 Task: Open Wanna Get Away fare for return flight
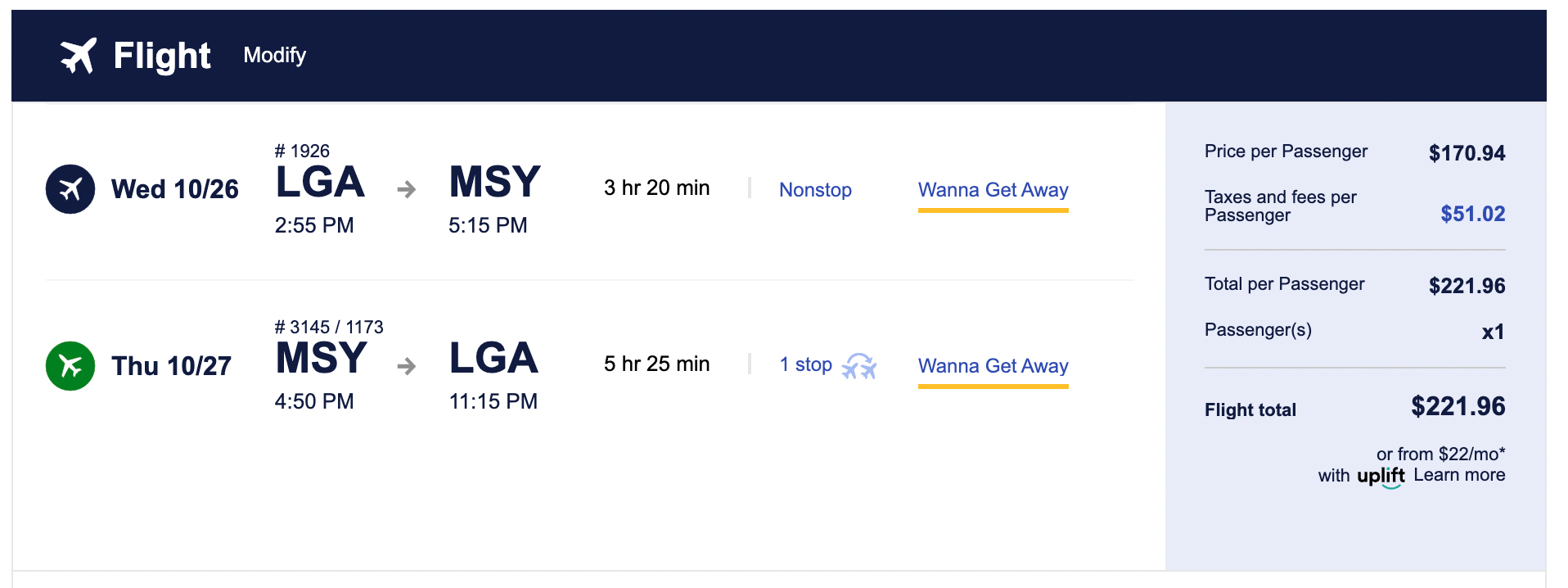click(x=993, y=366)
